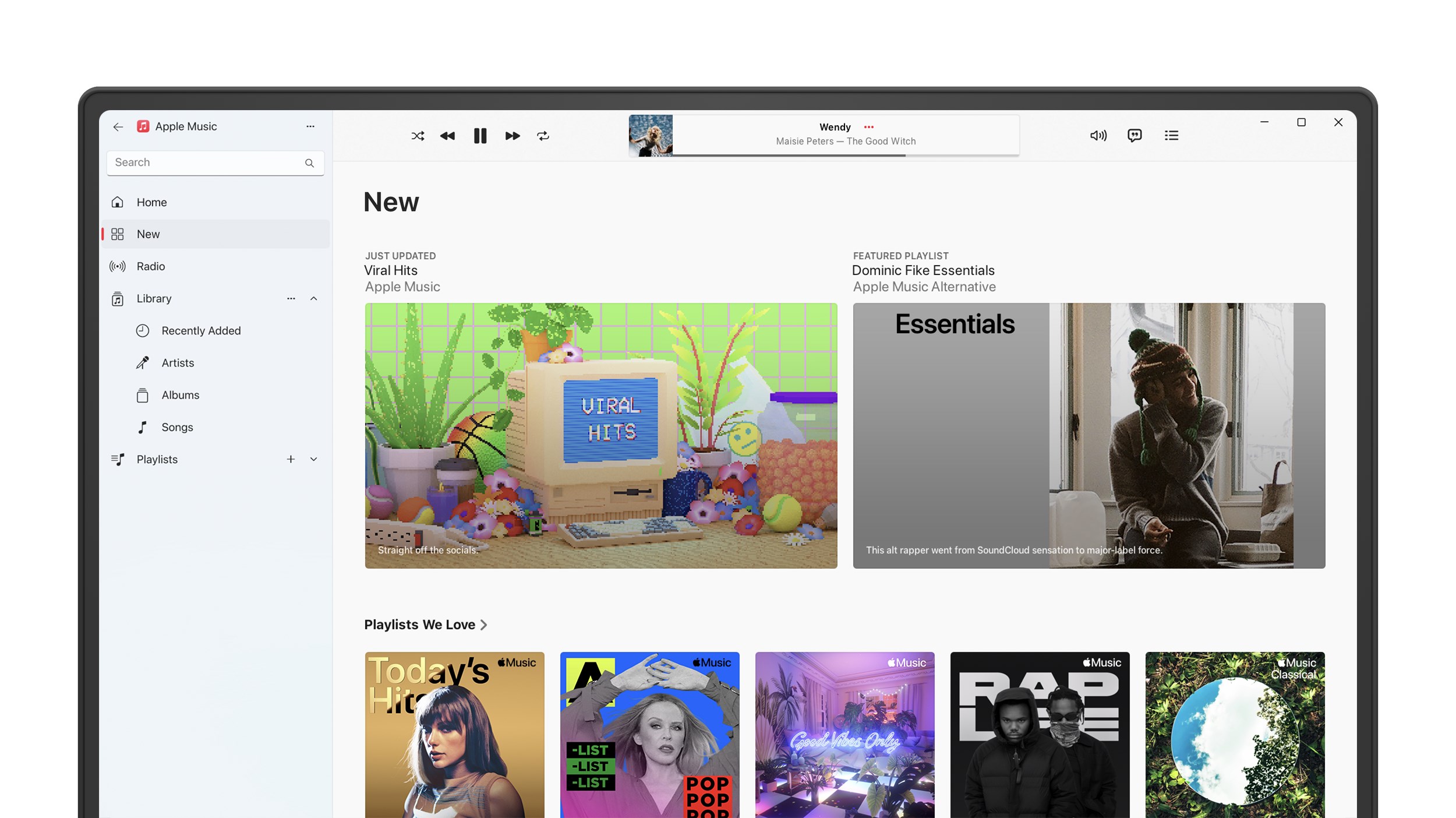1456x818 pixels.
Task: Open the Artists section
Action: coord(176,362)
